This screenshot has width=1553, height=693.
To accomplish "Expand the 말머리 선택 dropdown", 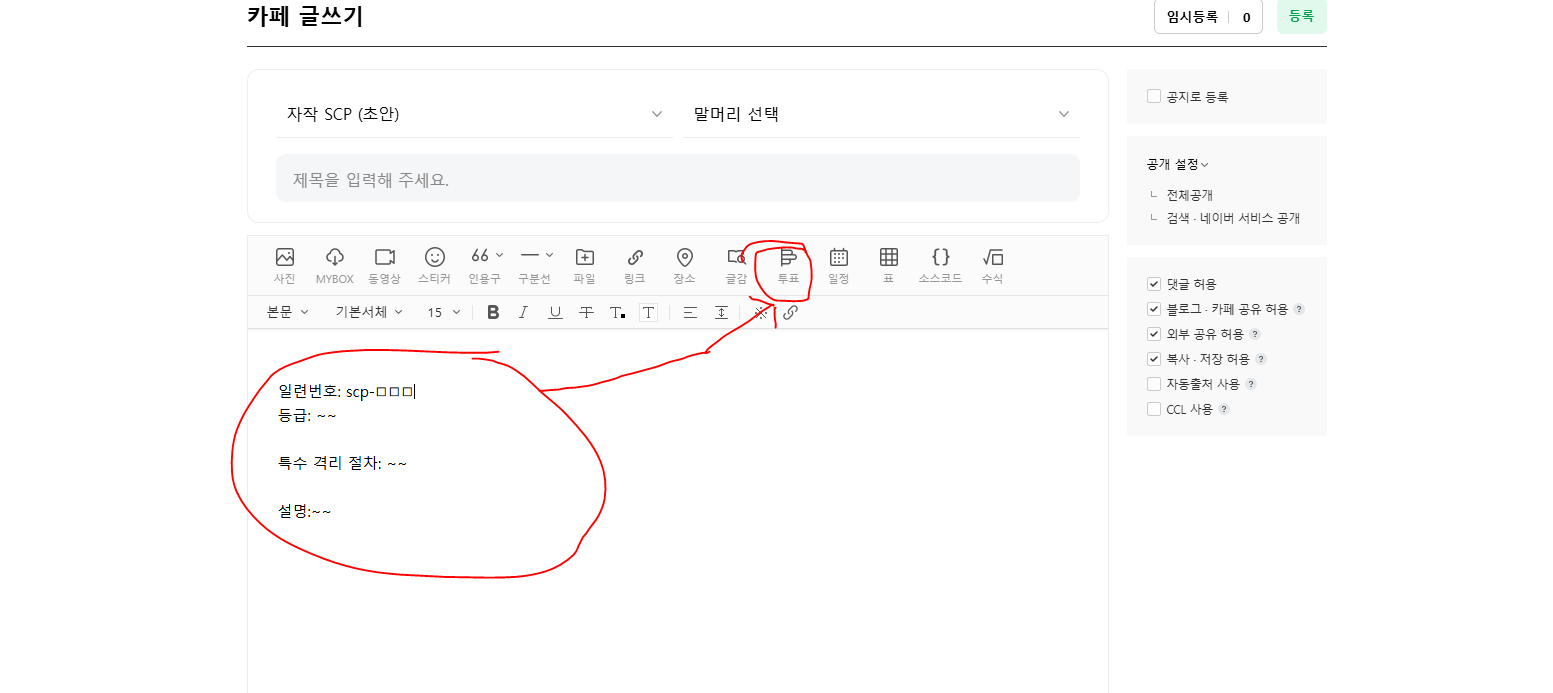I will [x=880, y=114].
